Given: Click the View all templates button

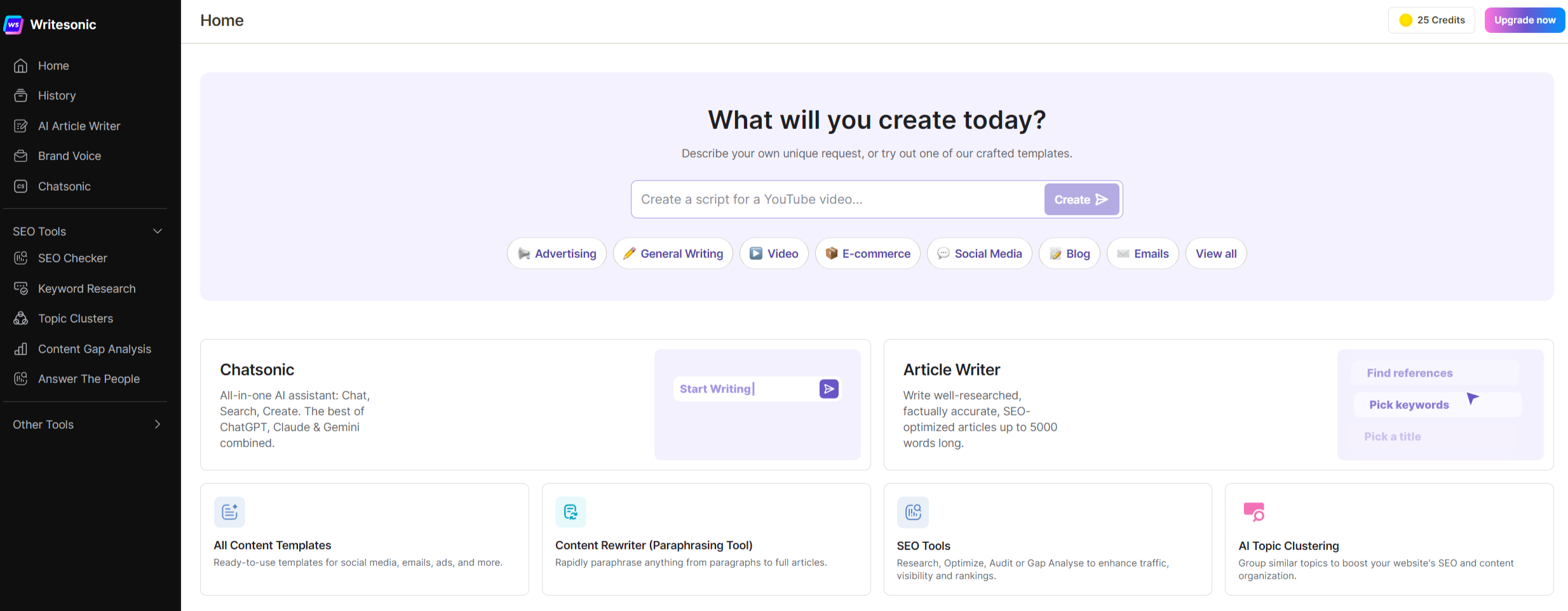Looking at the screenshot, I should click(1216, 253).
